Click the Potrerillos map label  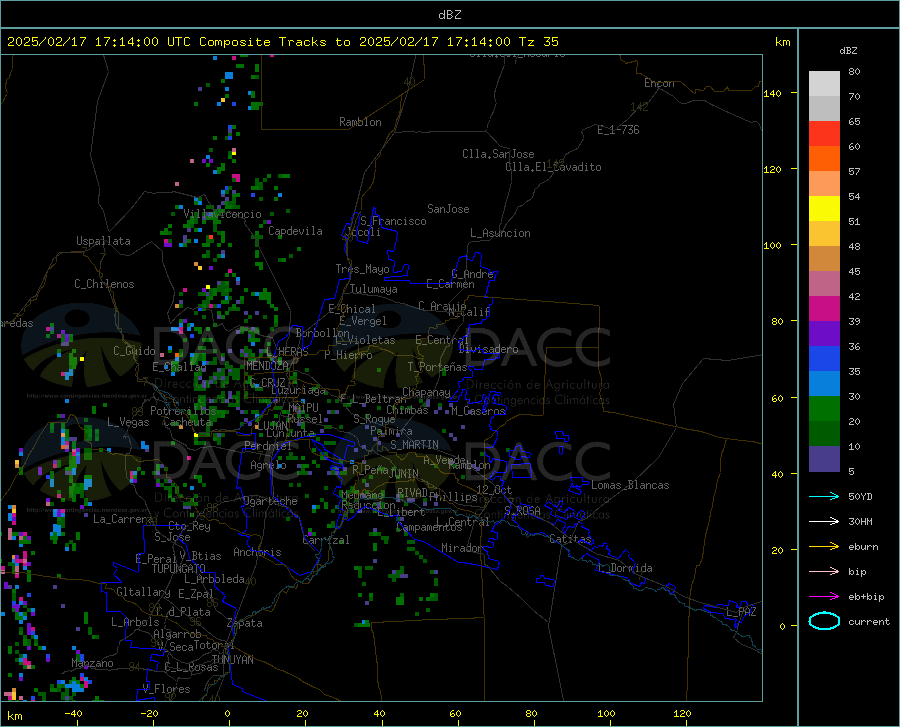click(x=183, y=411)
